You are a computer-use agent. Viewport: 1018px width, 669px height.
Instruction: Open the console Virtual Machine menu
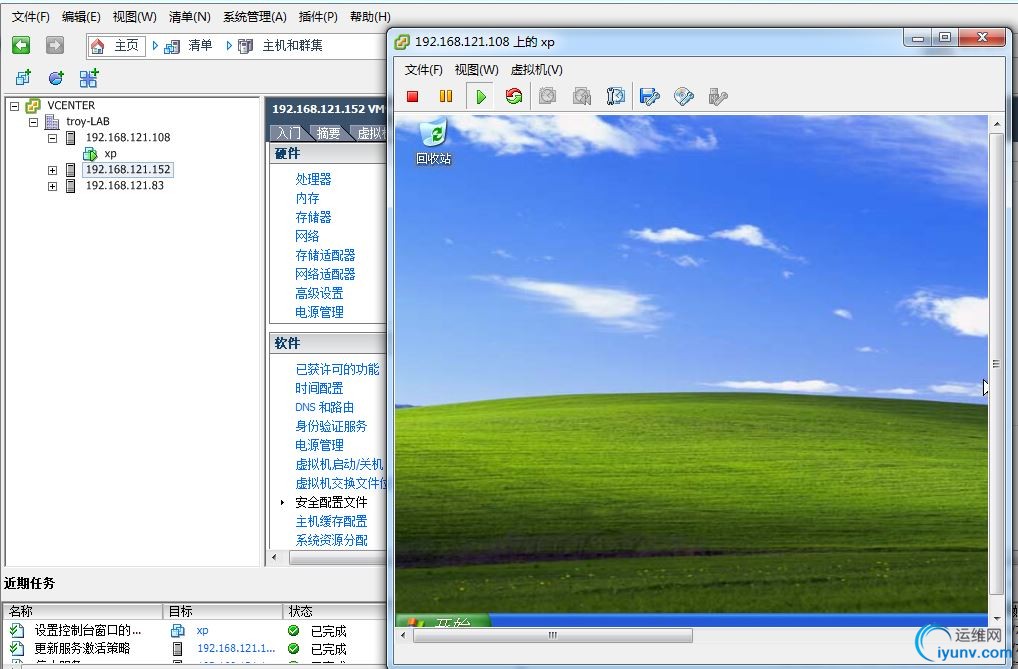click(536, 69)
